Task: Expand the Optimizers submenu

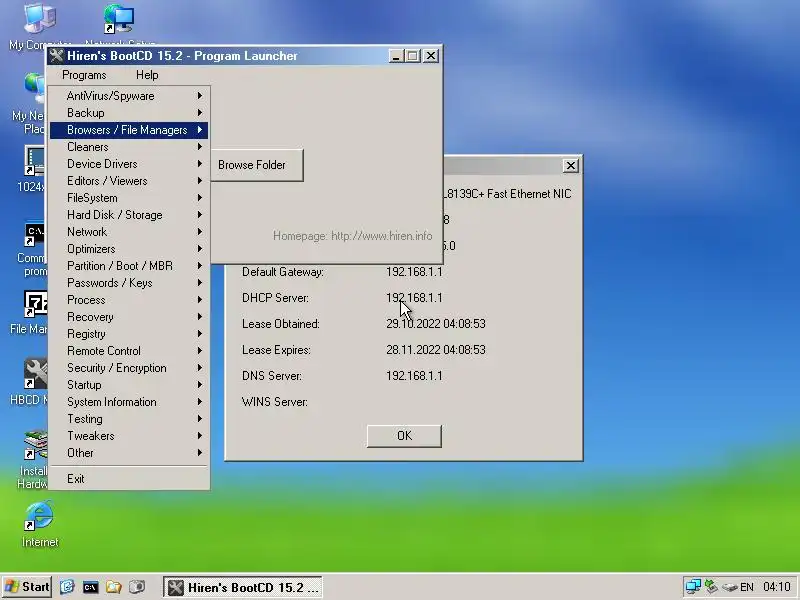Action: tap(129, 249)
